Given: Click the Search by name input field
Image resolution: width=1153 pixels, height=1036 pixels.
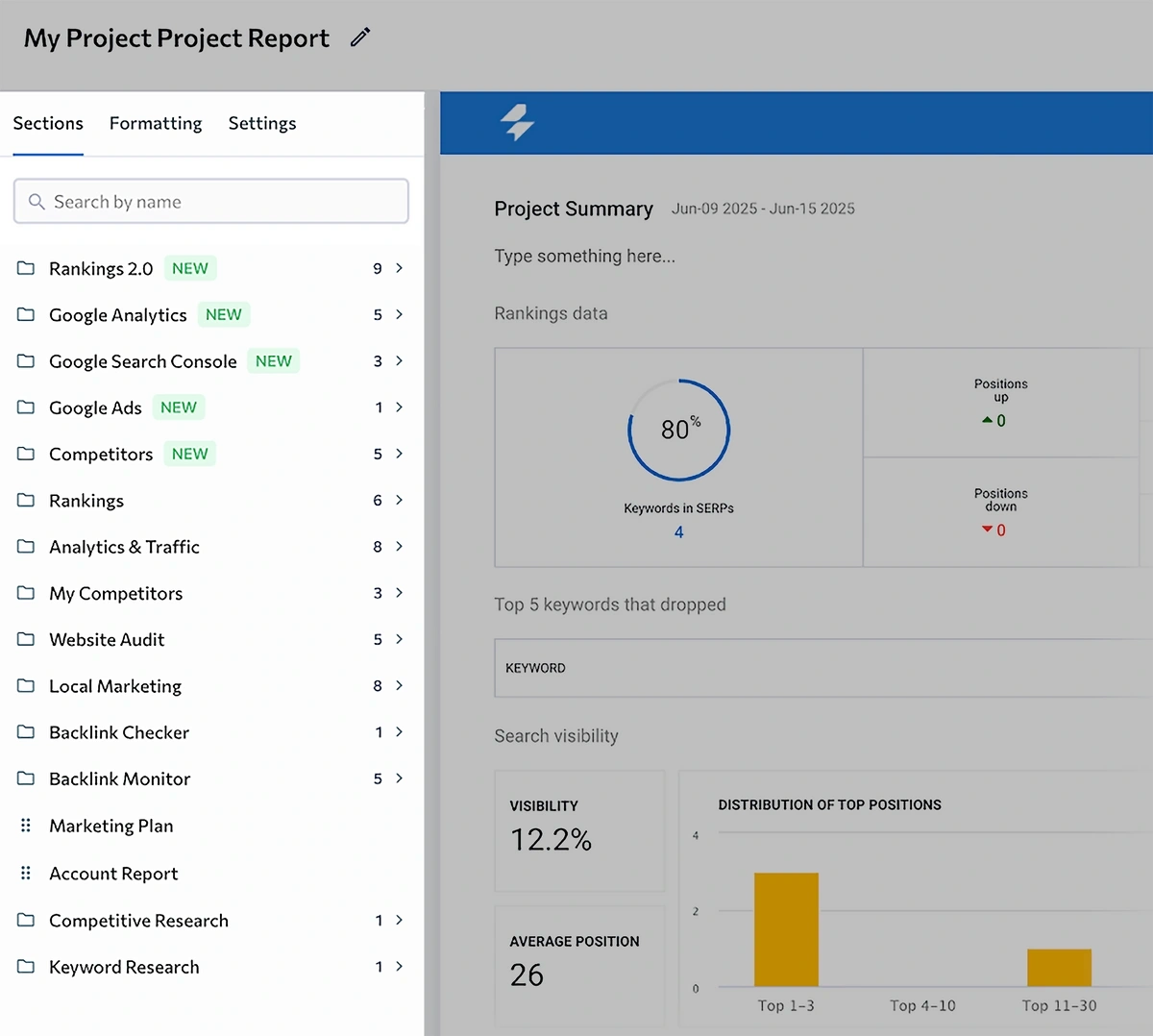Looking at the screenshot, I should point(210,201).
